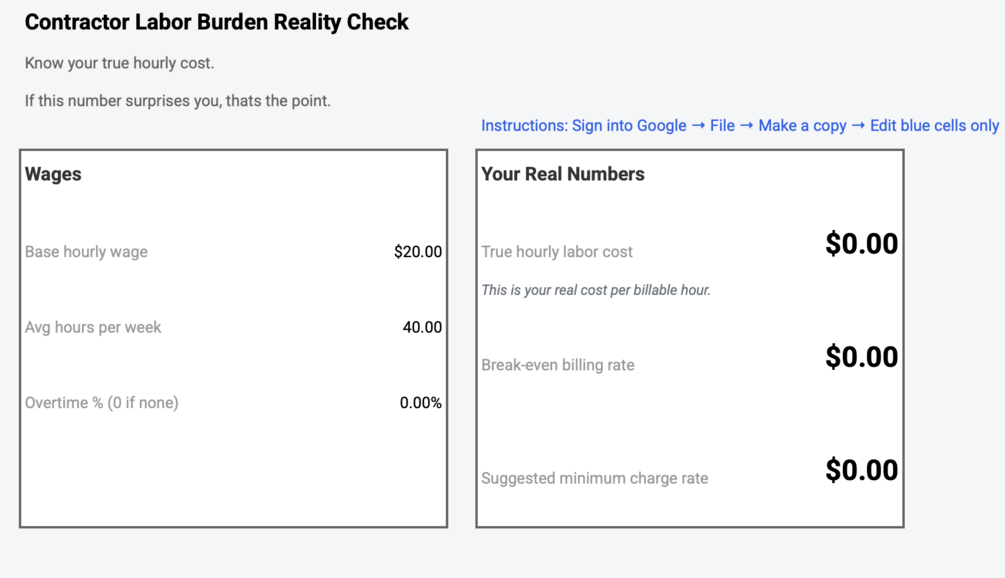
Task: Click the Suggested minimum charge rate $0.00 value
Action: (x=861, y=470)
